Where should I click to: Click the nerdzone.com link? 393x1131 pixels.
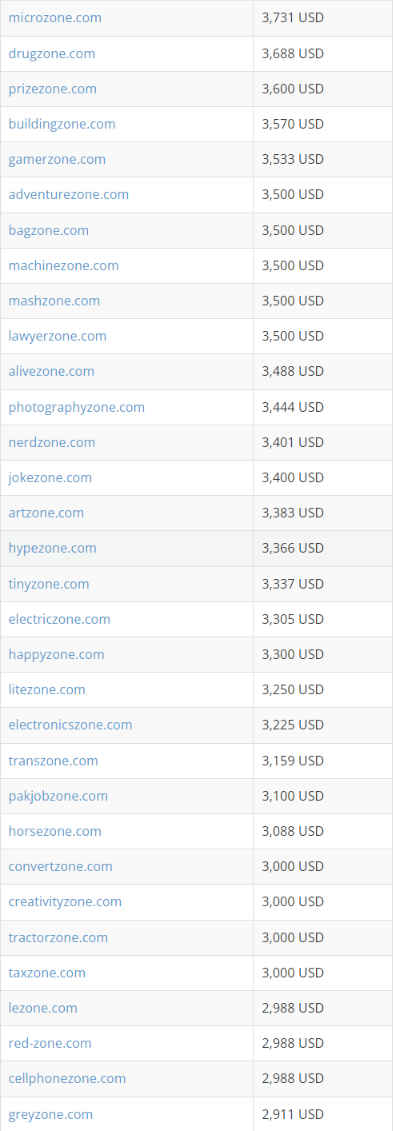[52, 442]
